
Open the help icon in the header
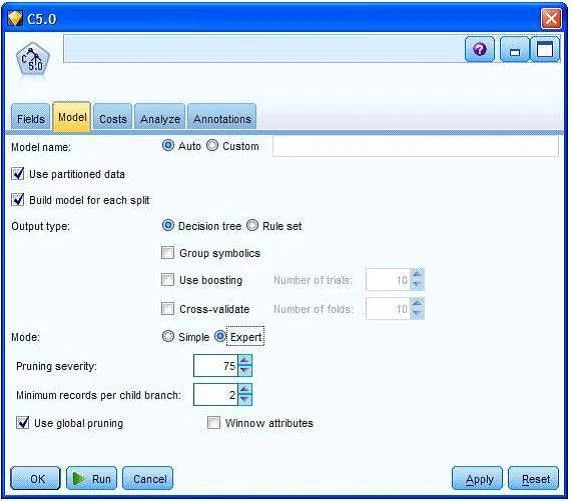tap(479, 49)
